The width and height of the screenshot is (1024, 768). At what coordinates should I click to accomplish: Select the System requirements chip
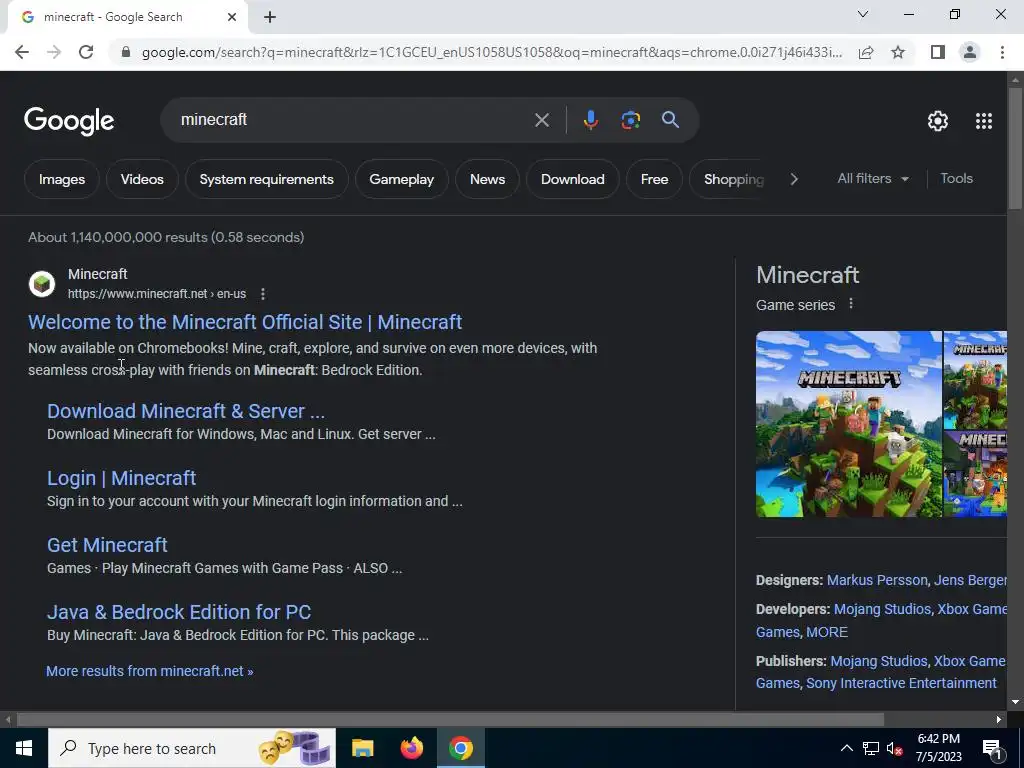point(266,180)
